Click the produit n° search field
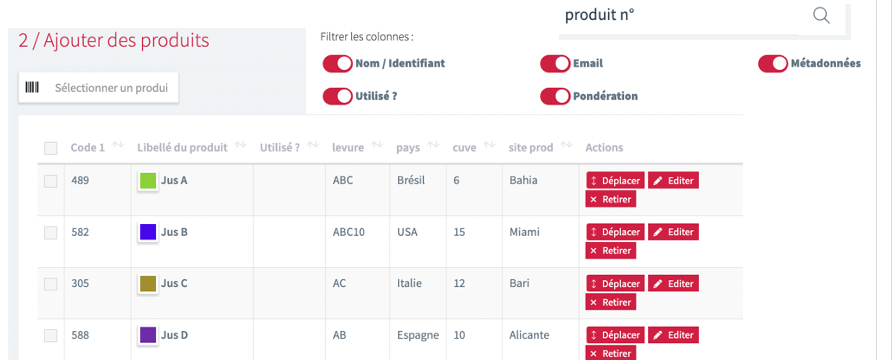892x360 pixels. click(x=685, y=16)
